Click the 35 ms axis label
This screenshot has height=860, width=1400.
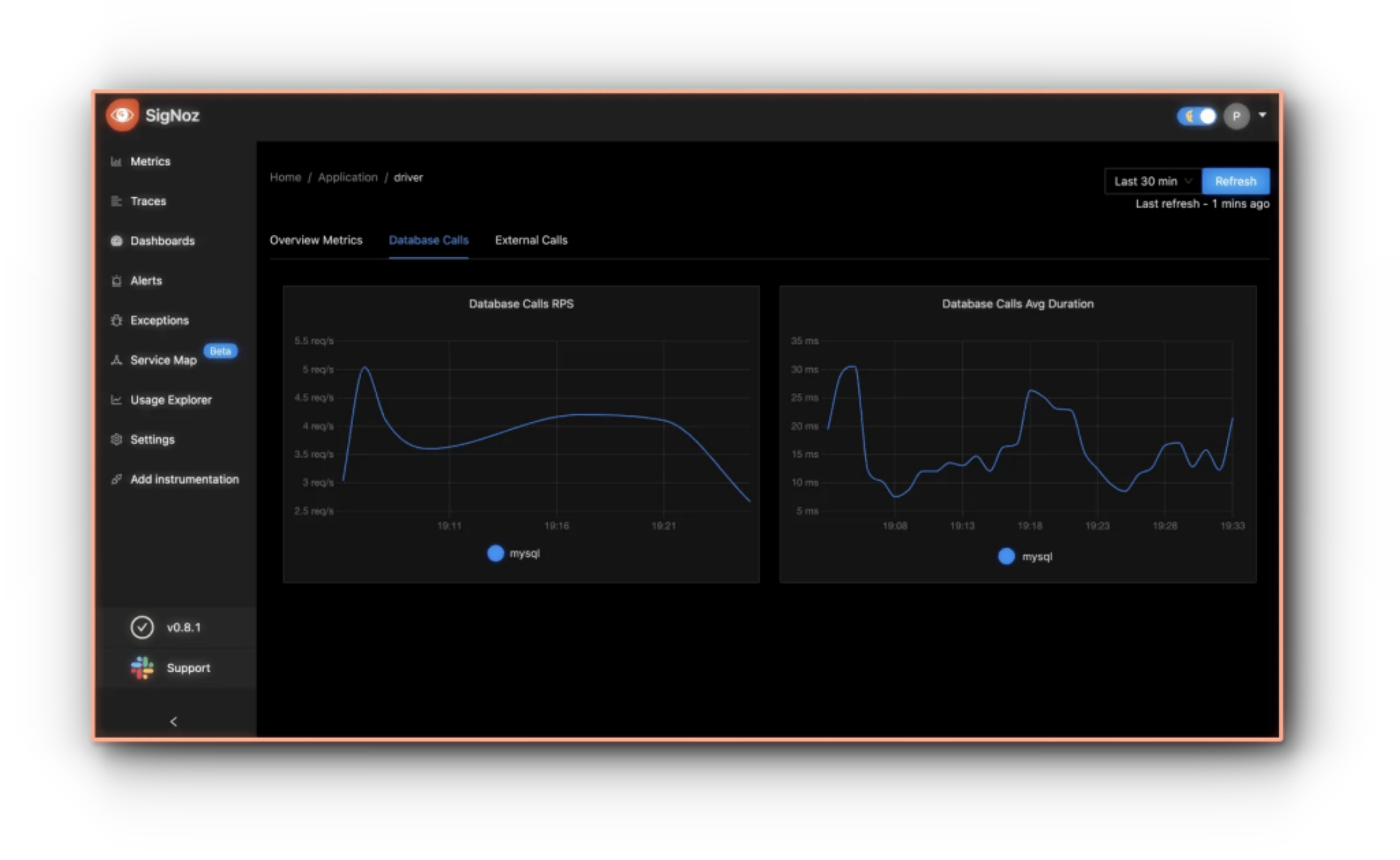(x=805, y=341)
